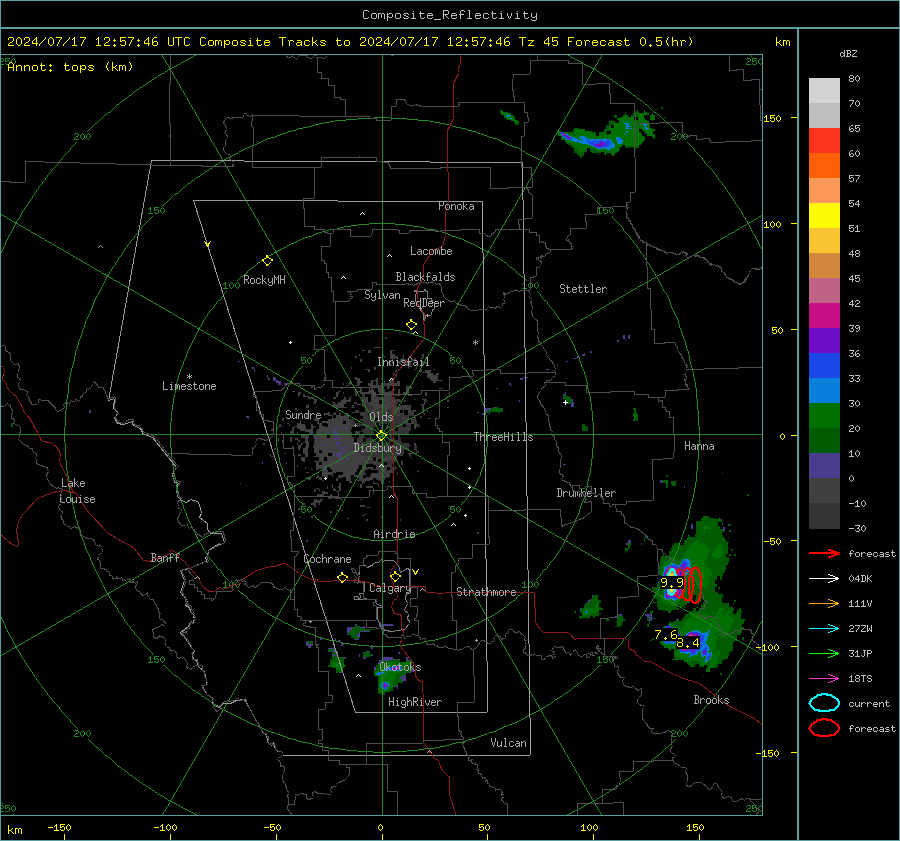This screenshot has width=900, height=841.
Task: Click the white 04DK arrow in the legend
Action: coord(824,579)
